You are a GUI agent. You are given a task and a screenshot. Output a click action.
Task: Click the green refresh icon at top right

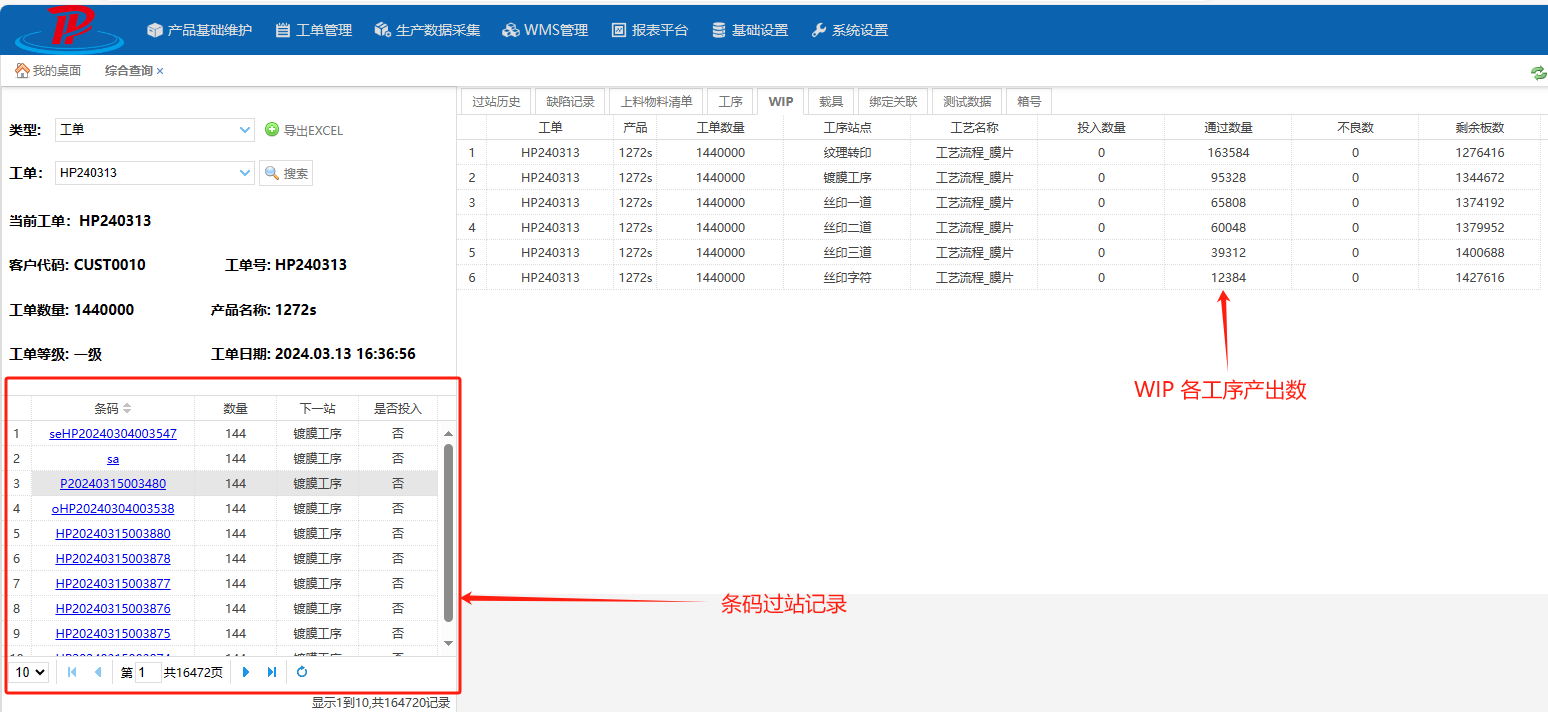pos(1538,72)
